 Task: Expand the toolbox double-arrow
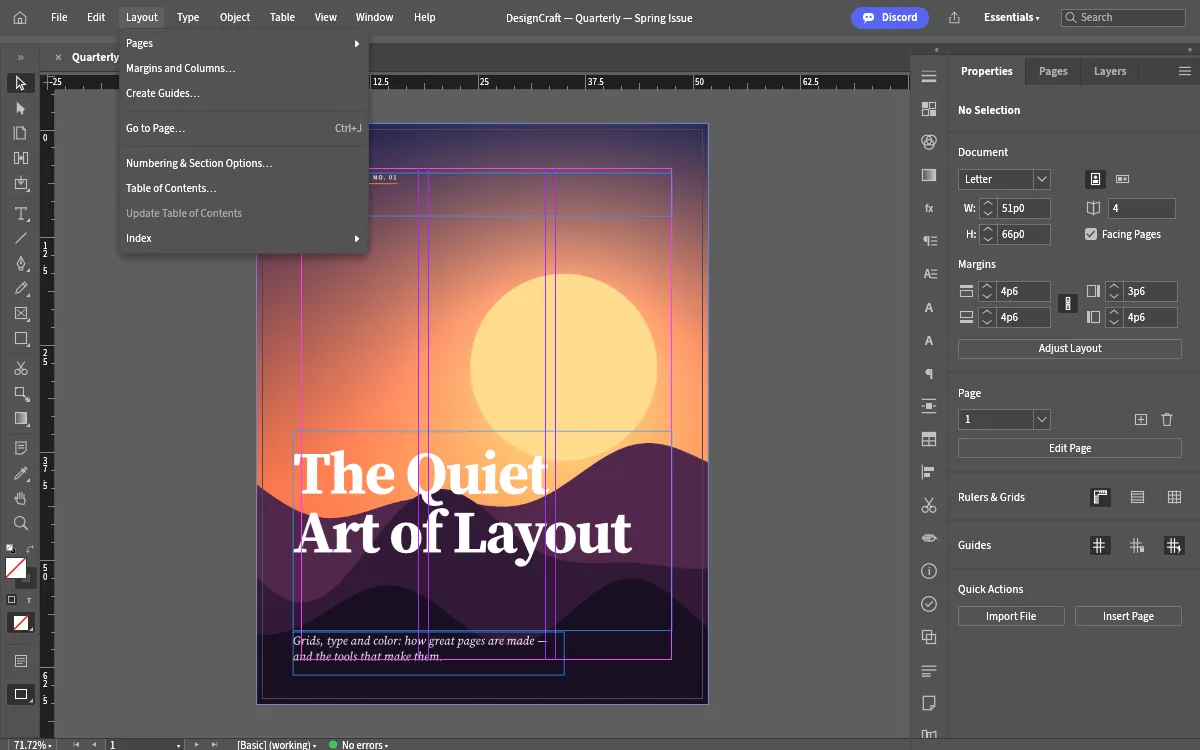[x=21, y=57]
